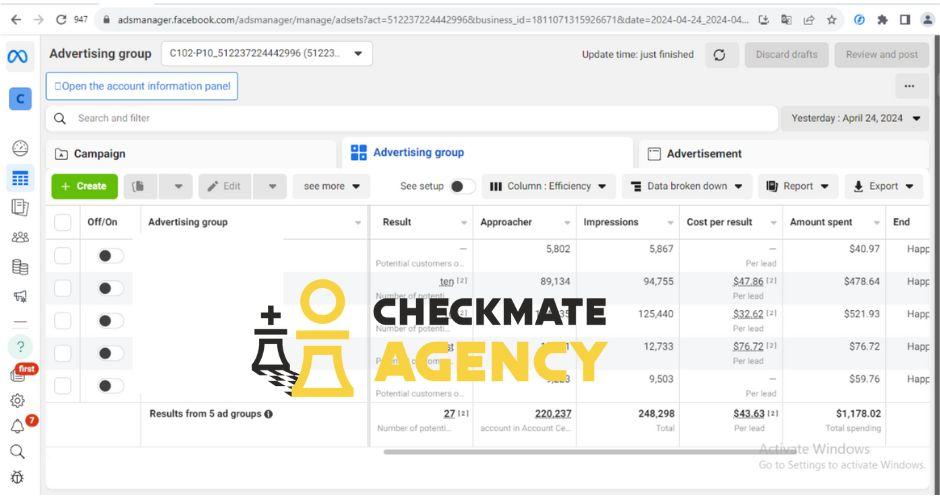
Task: Open the blue C account avatar
Action: [20, 98]
